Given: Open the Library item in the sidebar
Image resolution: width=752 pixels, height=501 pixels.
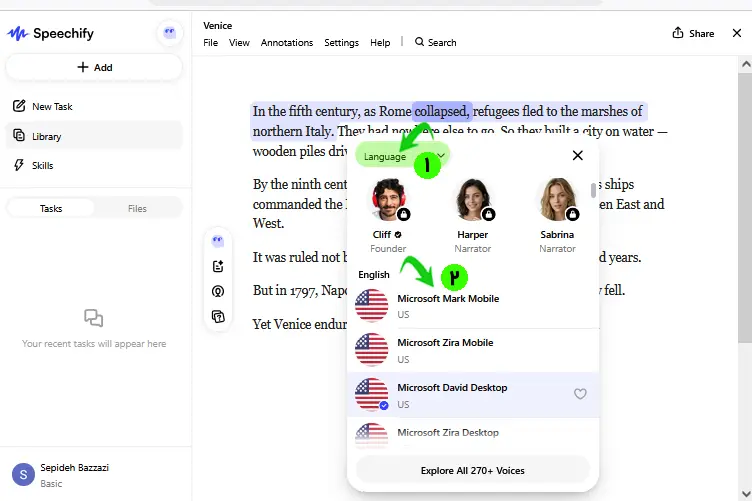Looking at the screenshot, I should [94, 136].
